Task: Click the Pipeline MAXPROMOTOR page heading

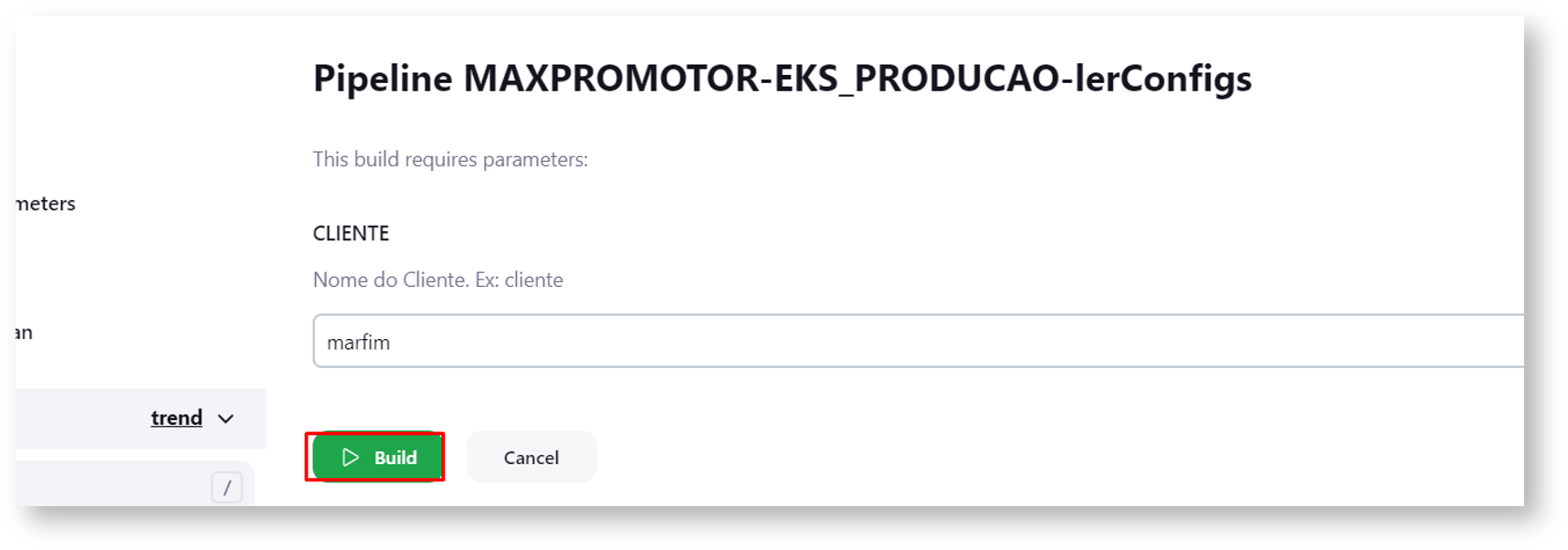Action: tap(782, 79)
